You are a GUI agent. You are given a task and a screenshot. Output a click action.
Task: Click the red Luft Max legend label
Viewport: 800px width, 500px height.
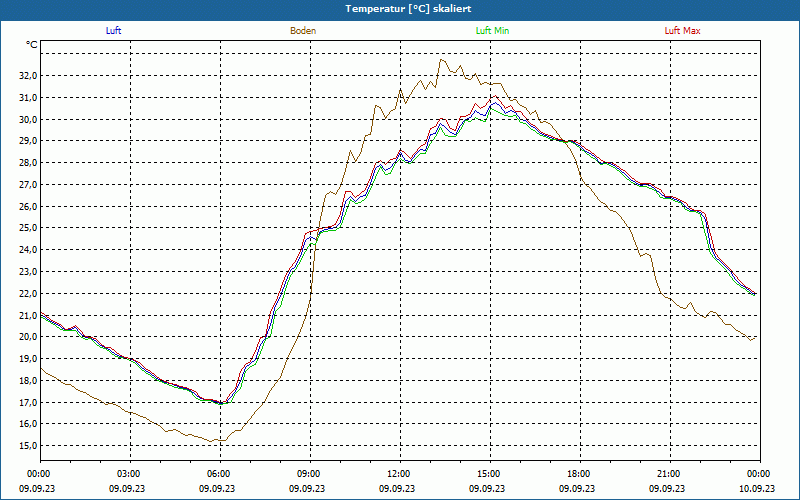point(682,31)
